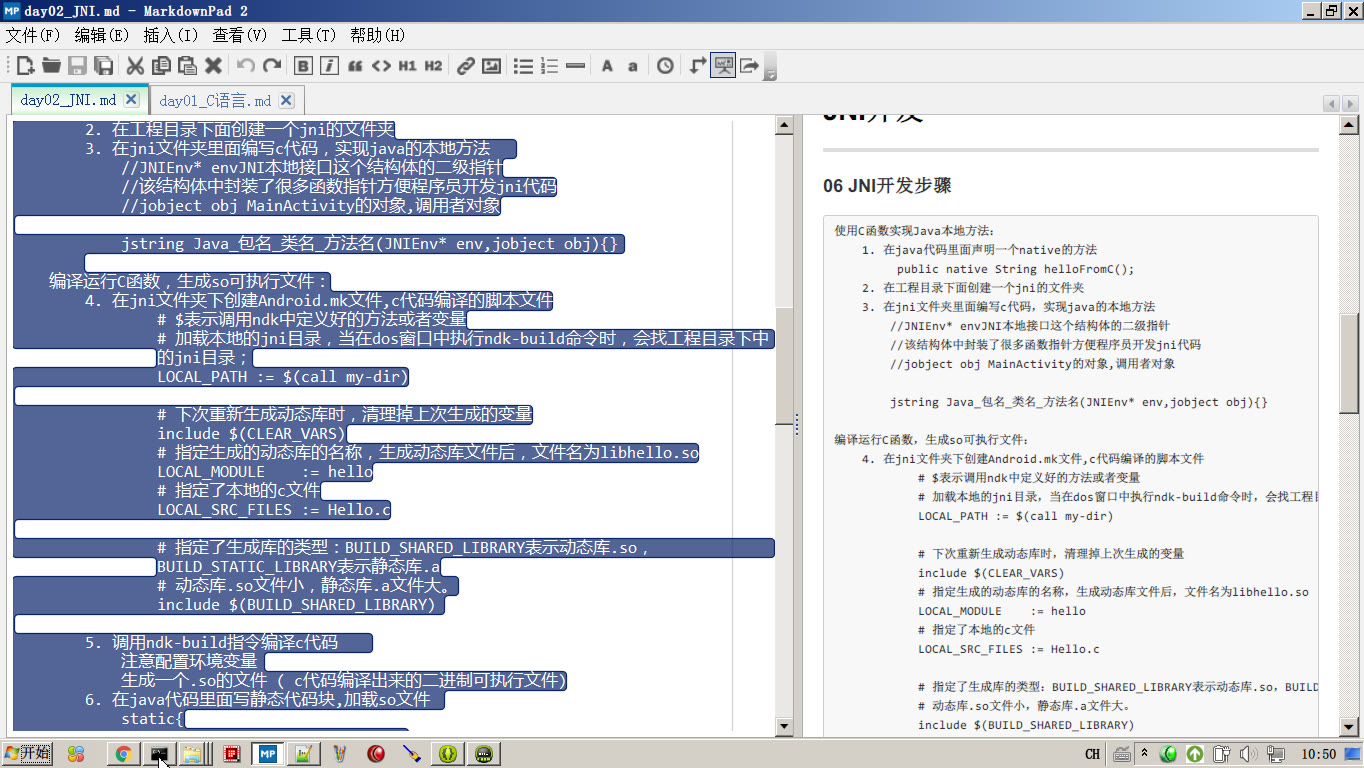Insert an unordered bullet list
The image size is (1364, 768).
click(523, 66)
